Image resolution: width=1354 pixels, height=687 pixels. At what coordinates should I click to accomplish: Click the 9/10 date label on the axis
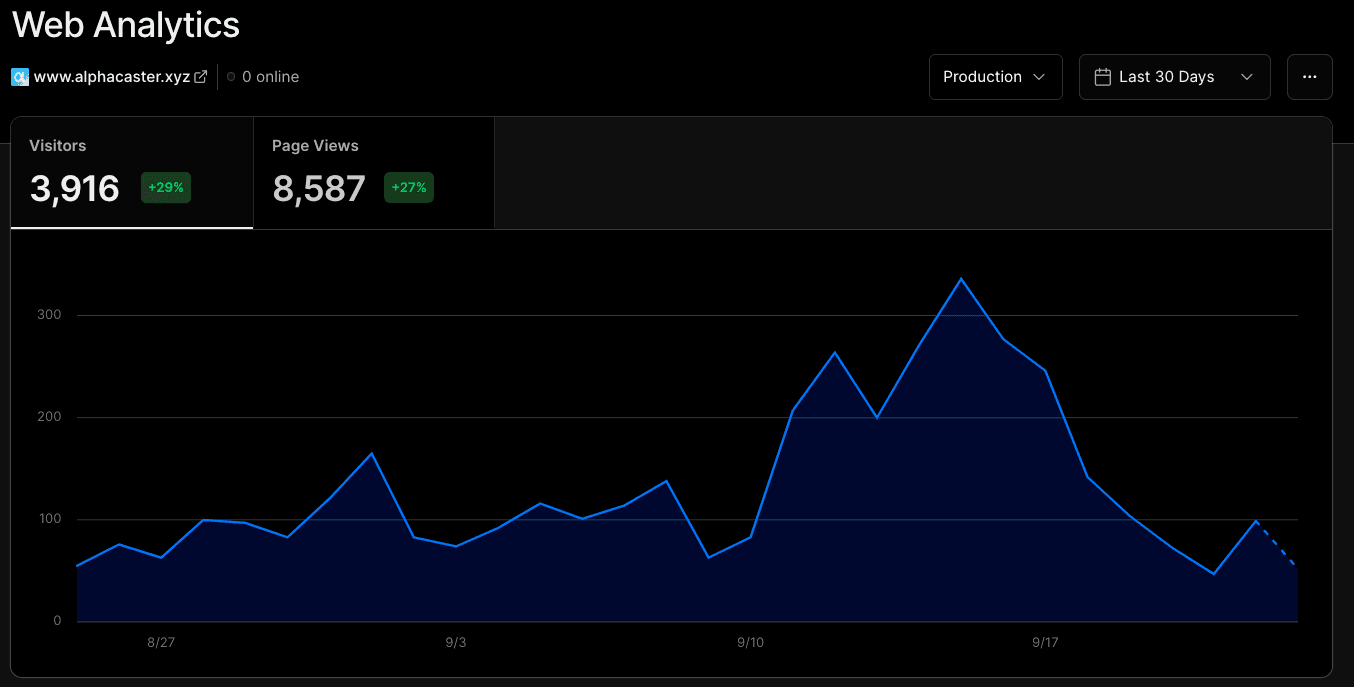pos(750,642)
